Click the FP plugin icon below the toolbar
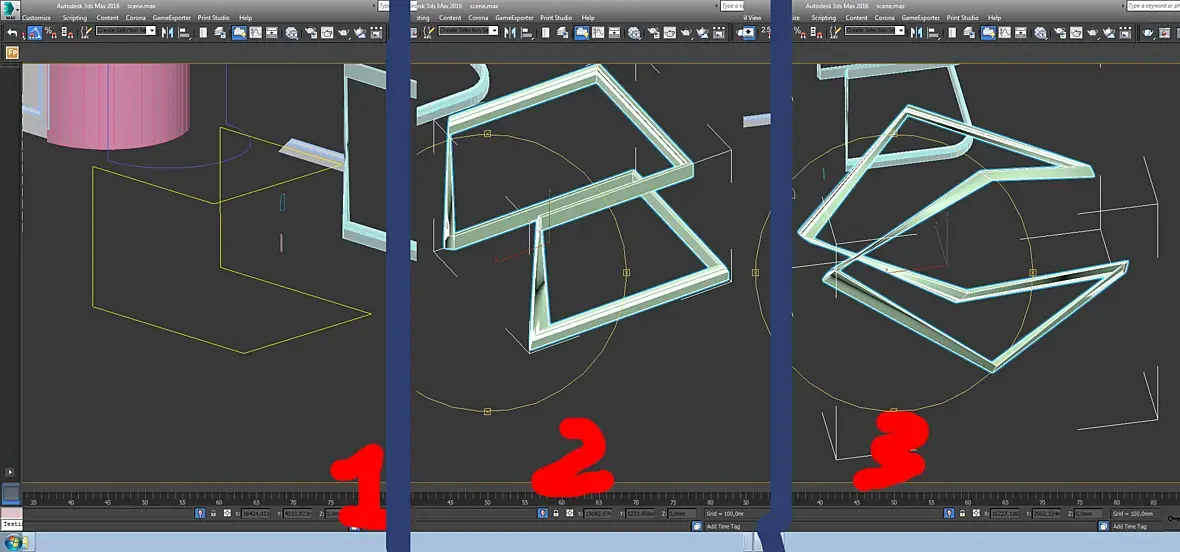 coord(12,53)
